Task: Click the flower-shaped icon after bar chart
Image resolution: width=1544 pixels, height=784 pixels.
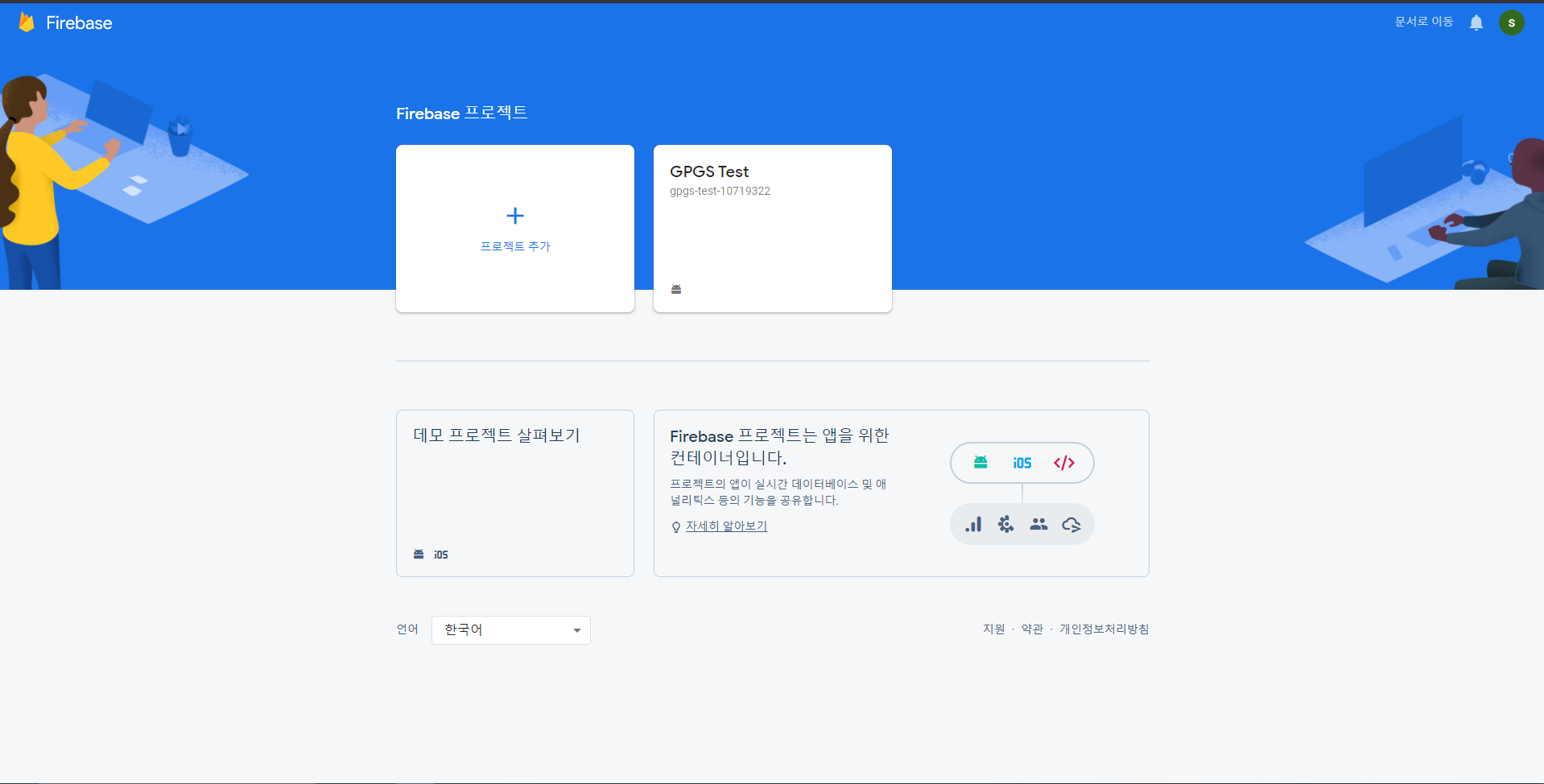Action: pyautogui.click(x=1005, y=525)
